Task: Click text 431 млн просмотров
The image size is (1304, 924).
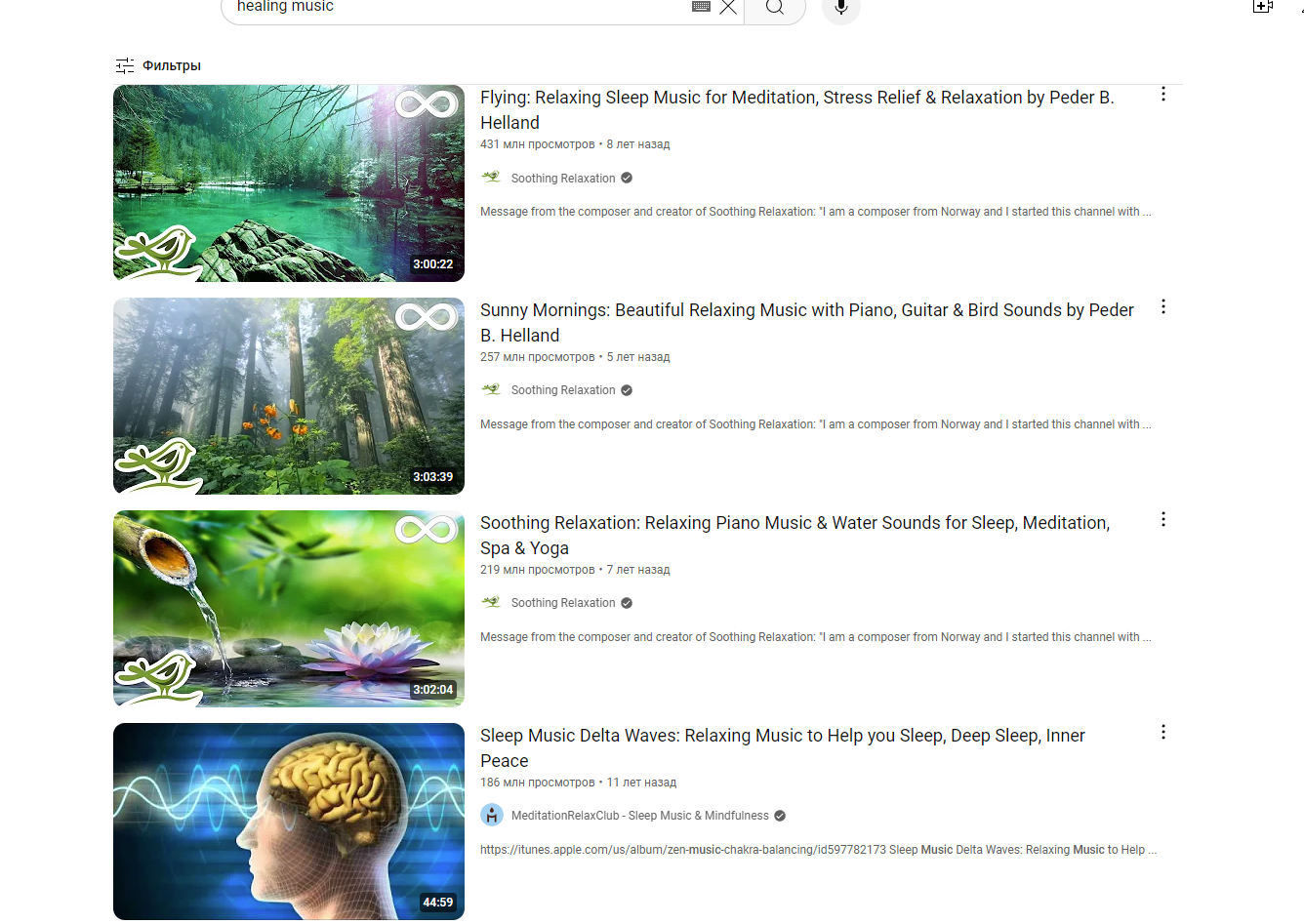Action: pyautogui.click(x=537, y=144)
